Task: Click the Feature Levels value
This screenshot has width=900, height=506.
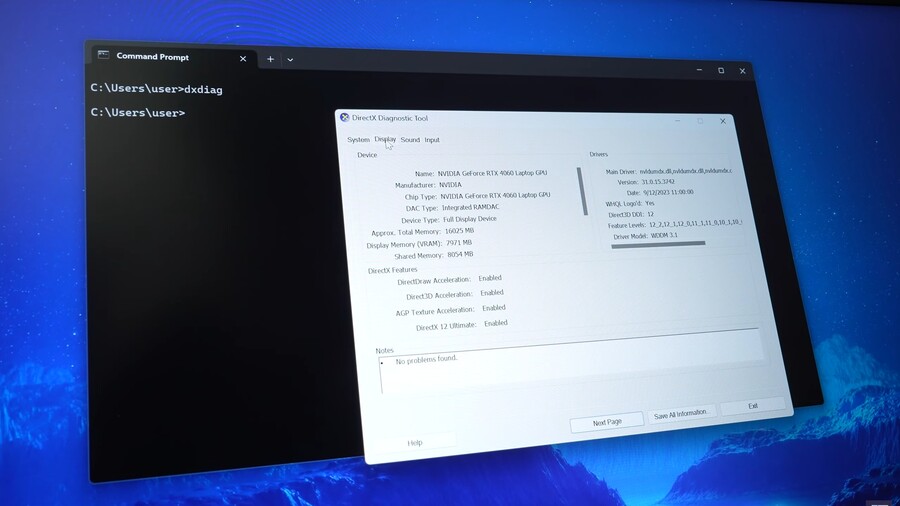Action: click(695, 223)
